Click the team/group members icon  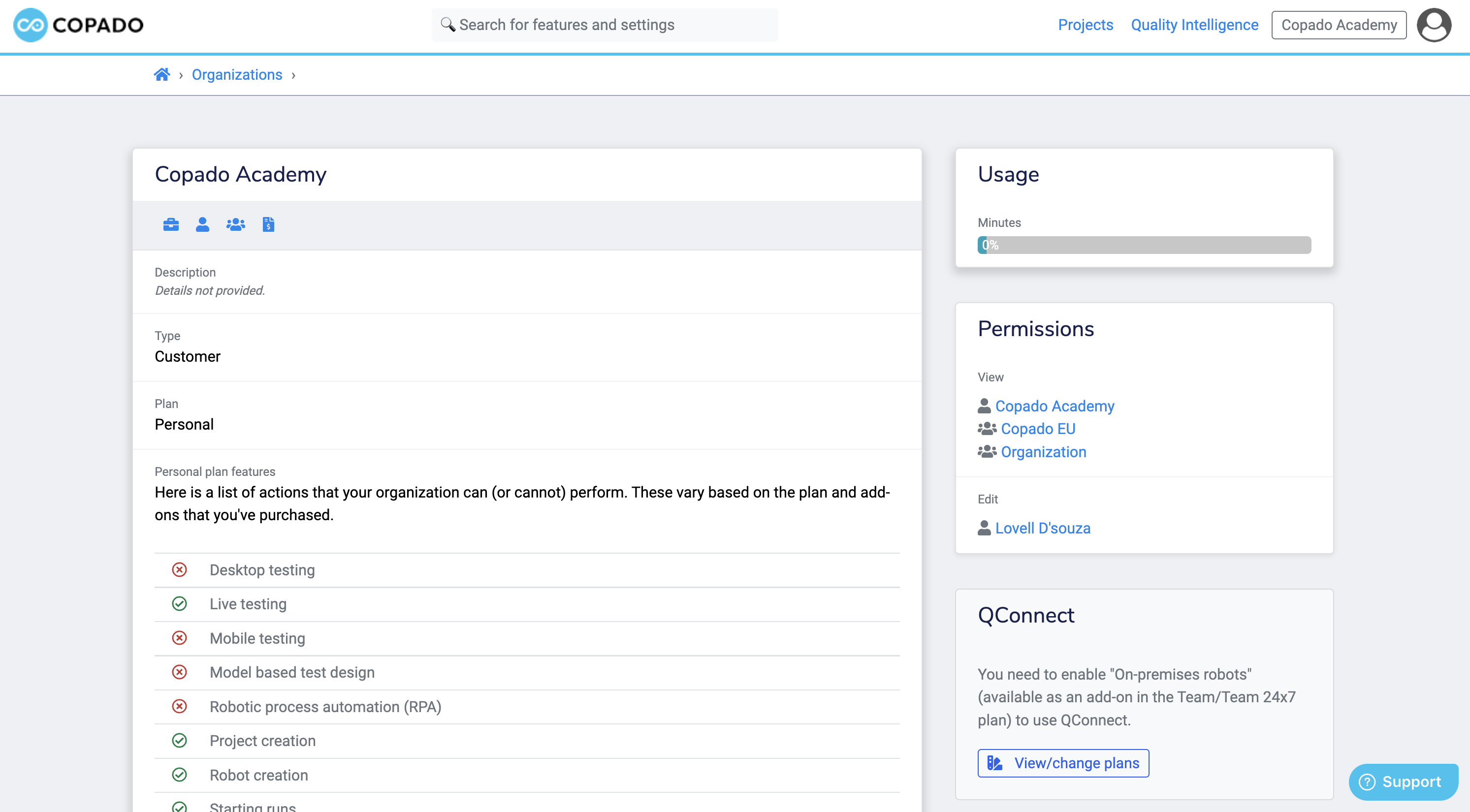[x=235, y=224]
